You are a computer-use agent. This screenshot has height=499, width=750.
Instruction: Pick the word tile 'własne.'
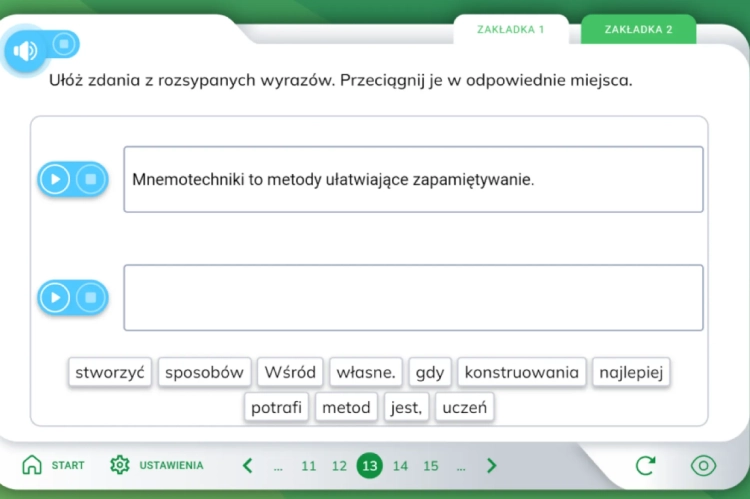click(x=366, y=372)
